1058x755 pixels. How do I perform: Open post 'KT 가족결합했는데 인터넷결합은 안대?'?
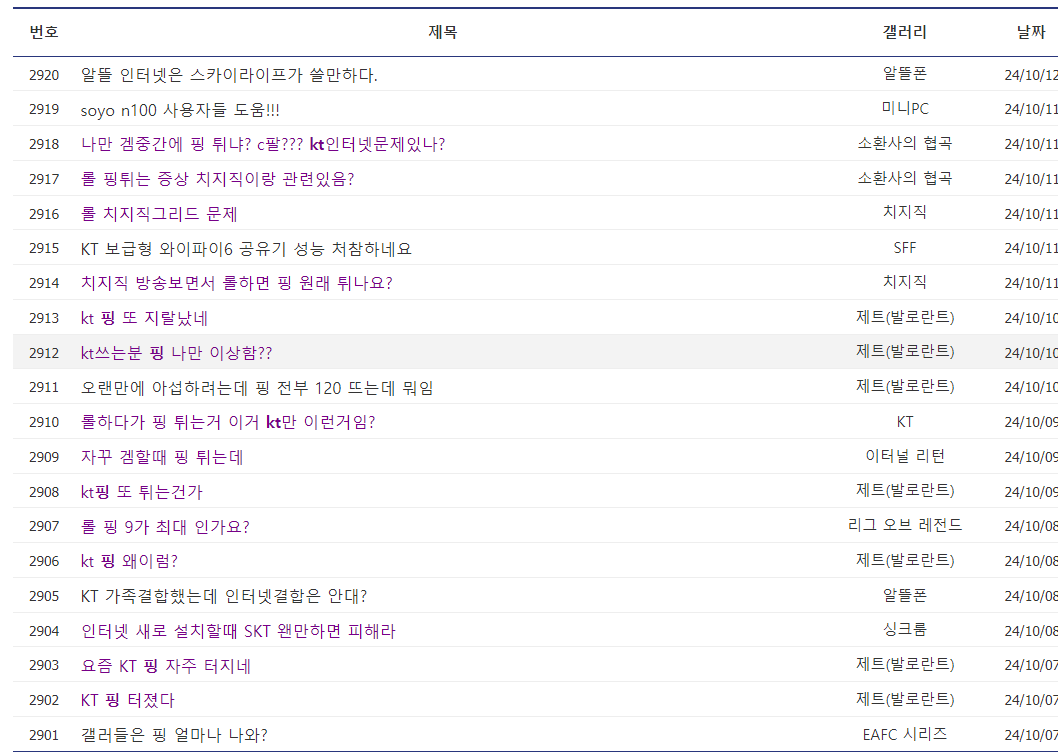tap(224, 596)
